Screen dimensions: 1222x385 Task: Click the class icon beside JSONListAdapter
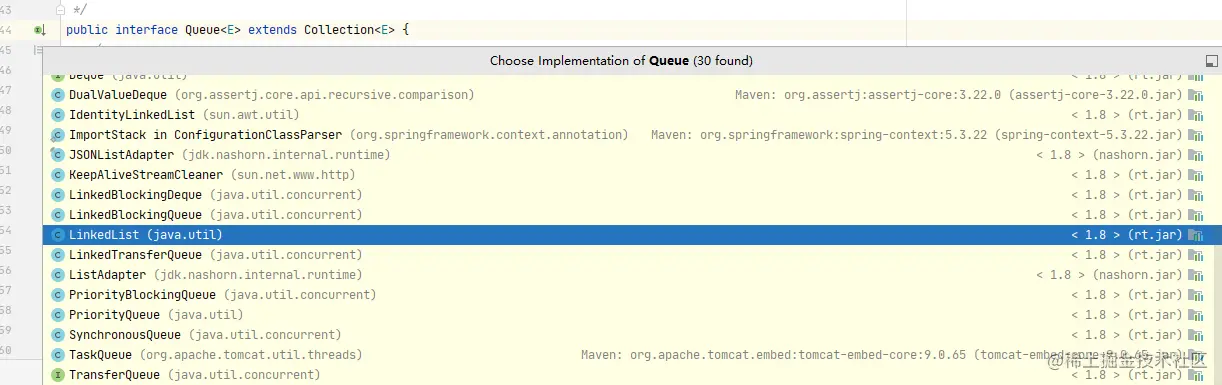click(x=58, y=155)
